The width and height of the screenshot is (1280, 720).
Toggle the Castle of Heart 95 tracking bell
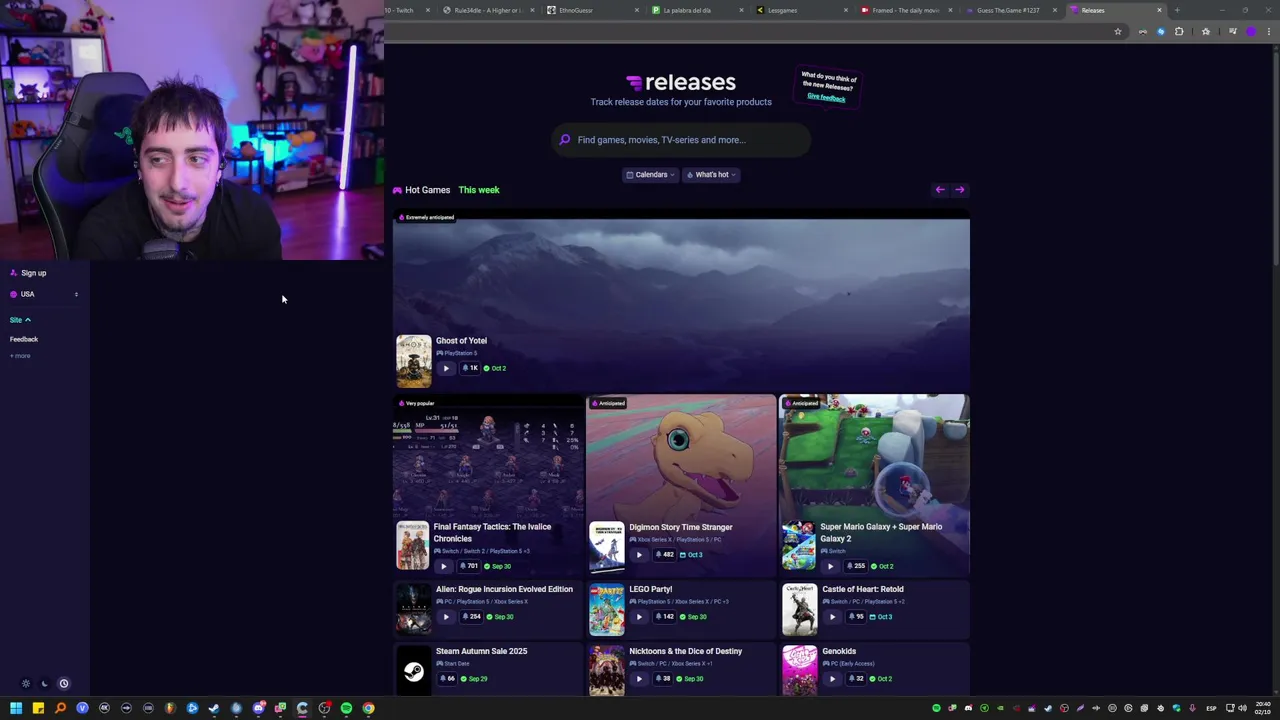(855, 617)
